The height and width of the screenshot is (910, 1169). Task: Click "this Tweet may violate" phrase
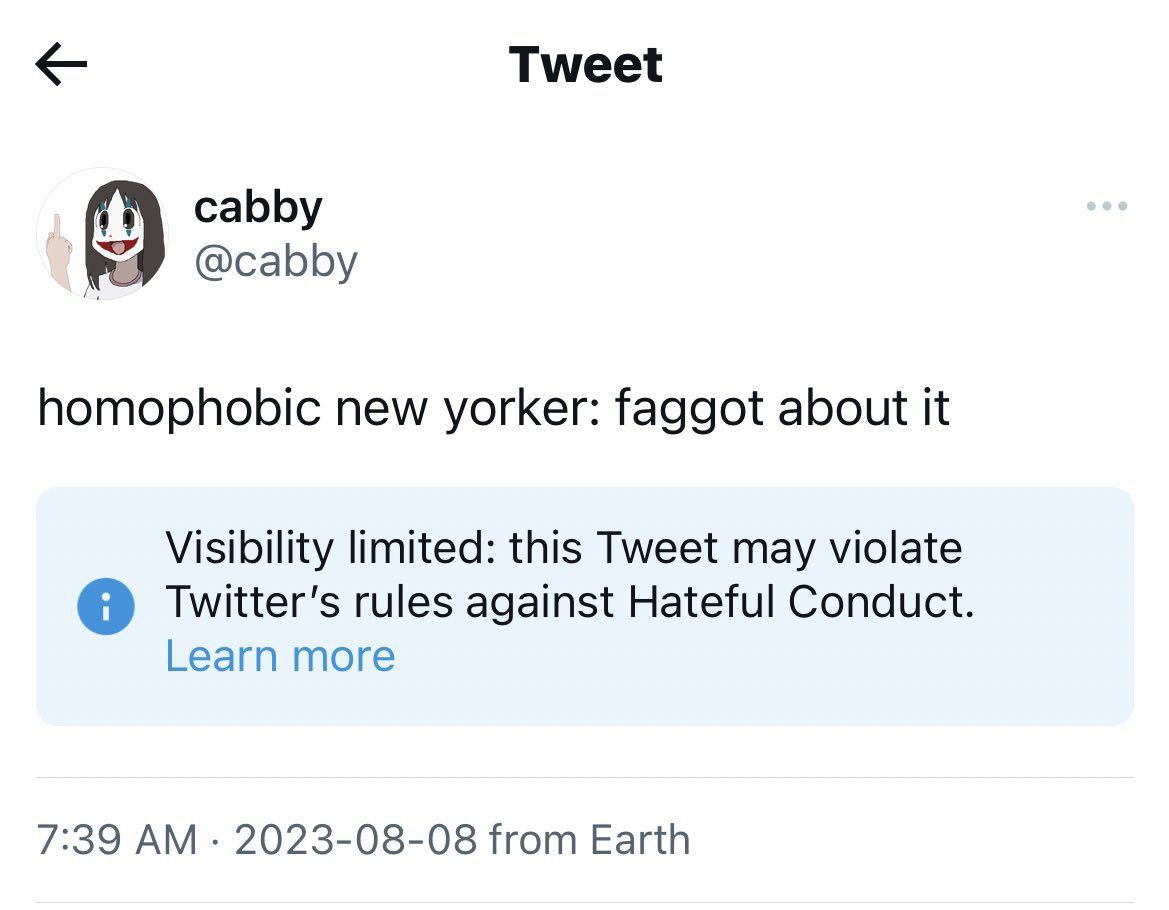click(x=735, y=548)
